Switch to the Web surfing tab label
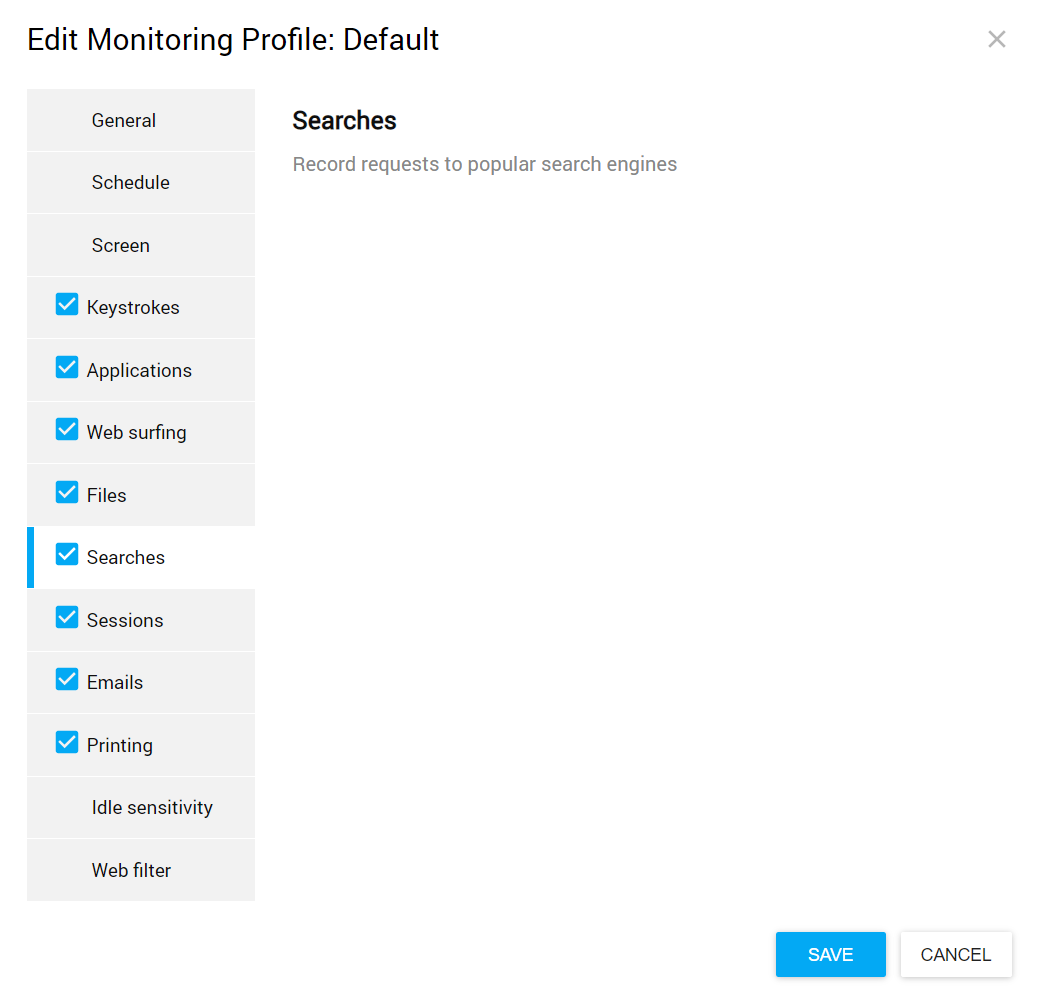This screenshot has height=998, width=1040. click(137, 433)
